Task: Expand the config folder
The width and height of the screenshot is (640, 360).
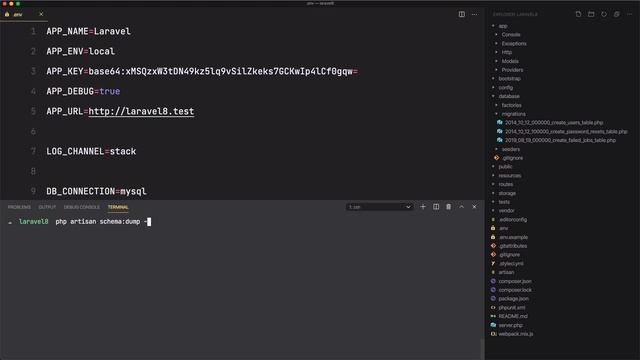Action: click(506, 87)
